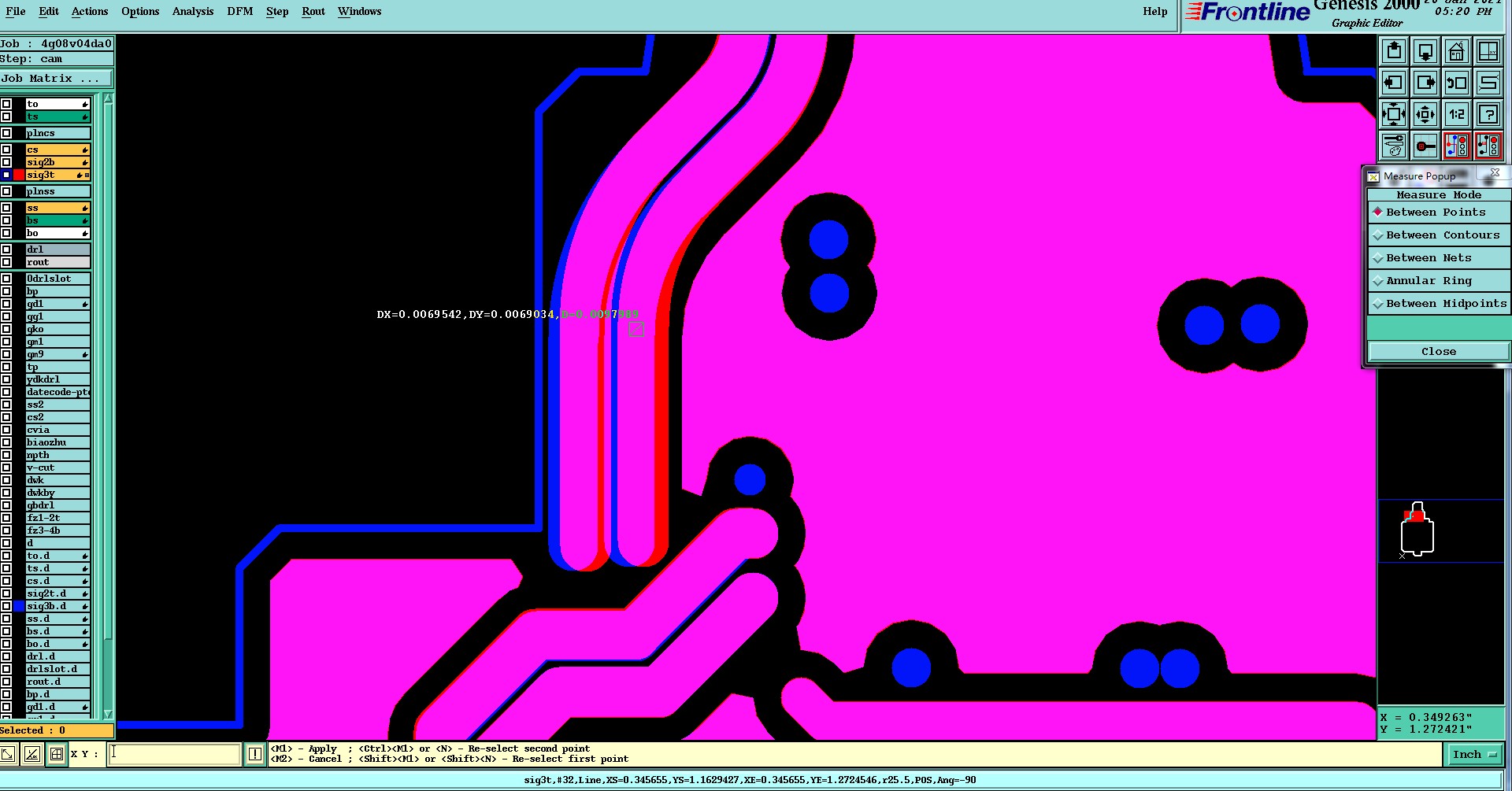Pan the view right with the arrow icon
The height and width of the screenshot is (791, 1512).
click(x=1425, y=83)
